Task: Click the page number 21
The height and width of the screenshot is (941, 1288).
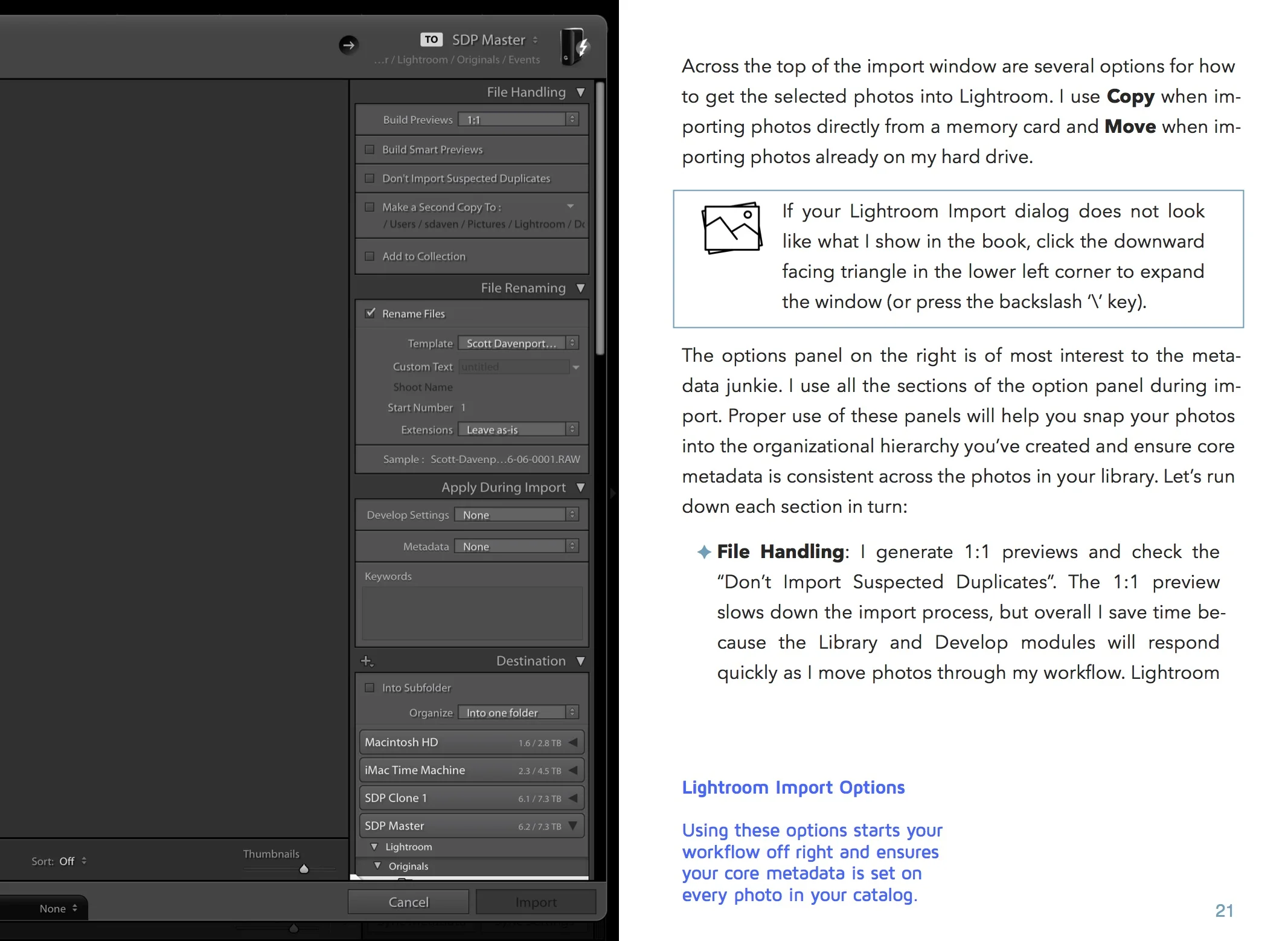Action: pos(1224,910)
